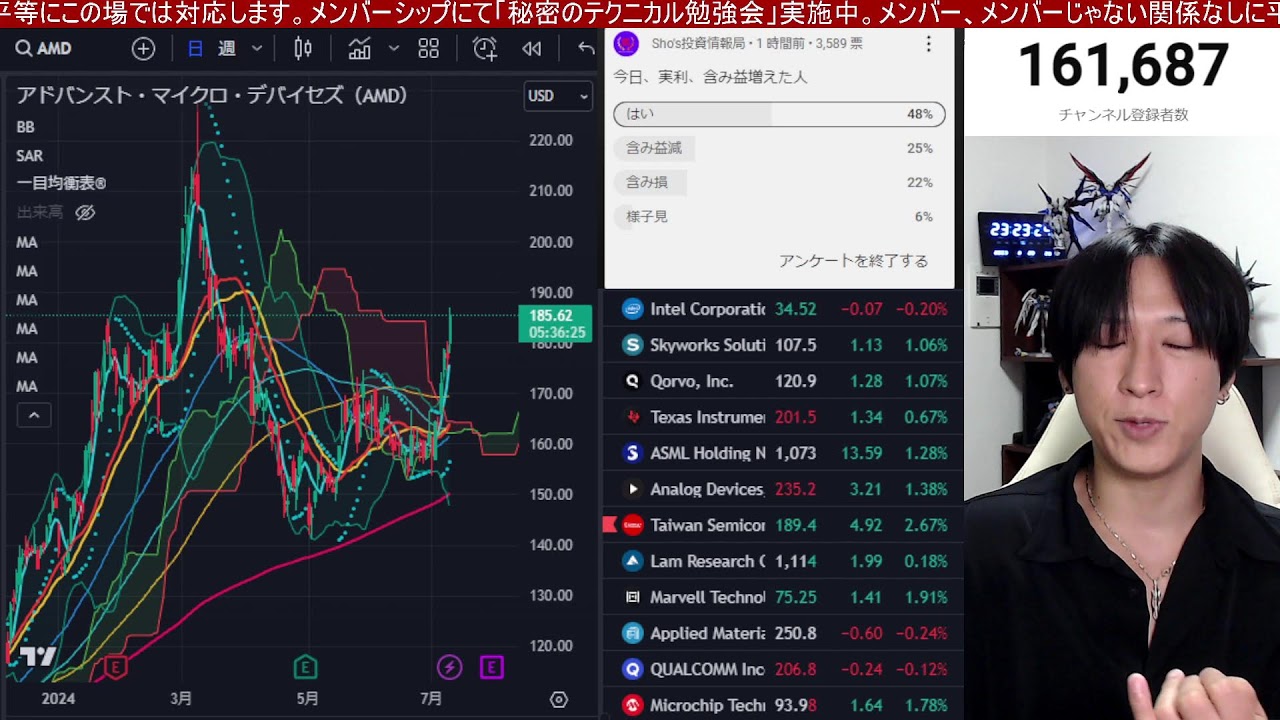Screen dimensions: 1280x720
Task: Click the ASML Holding logo icon
Action: pyautogui.click(x=632, y=453)
